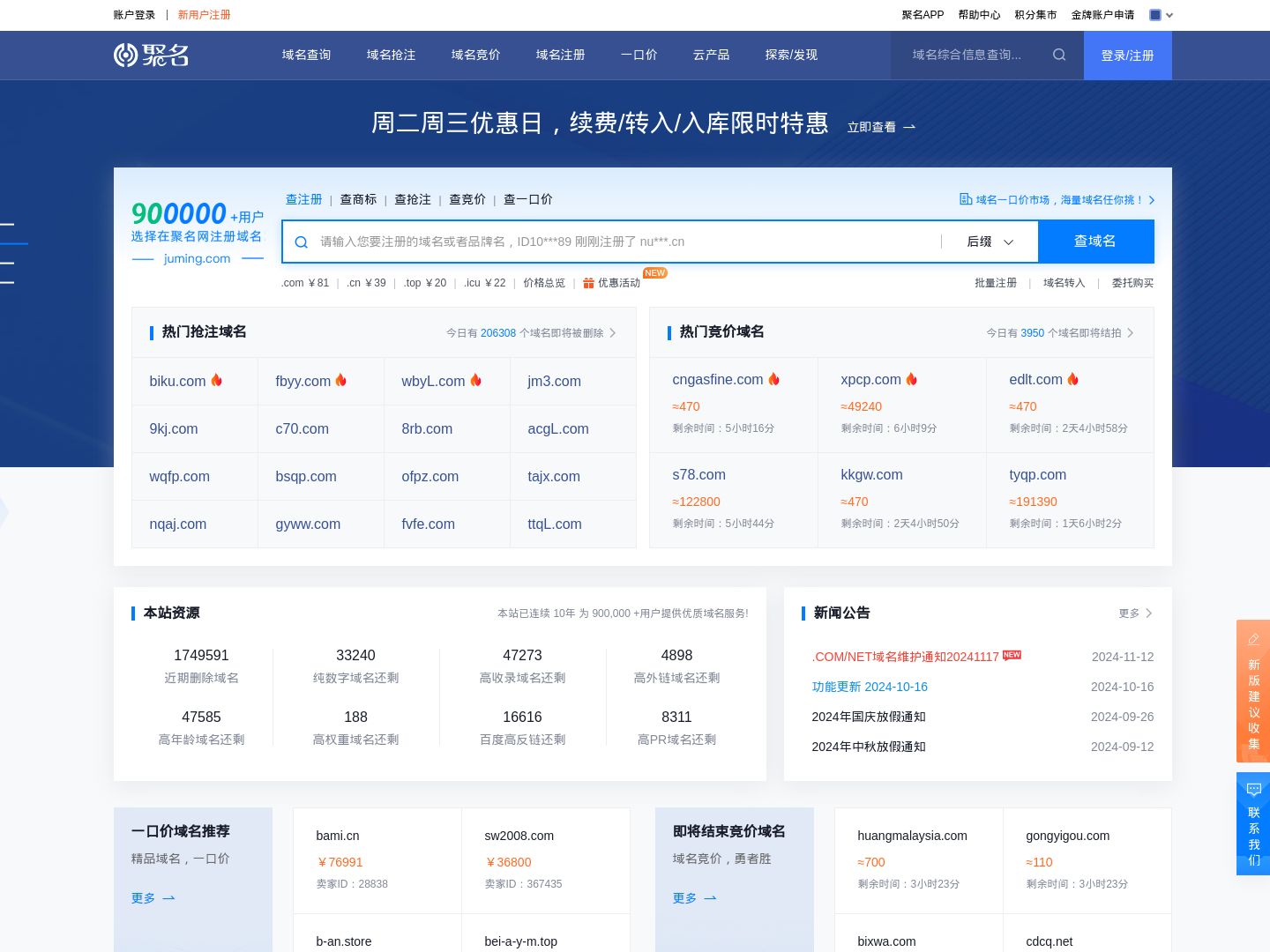Image resolution: width=1270 pixels, height=952 pixels.
Task: Select the 查注册 search tab
Action: point(303,199)
